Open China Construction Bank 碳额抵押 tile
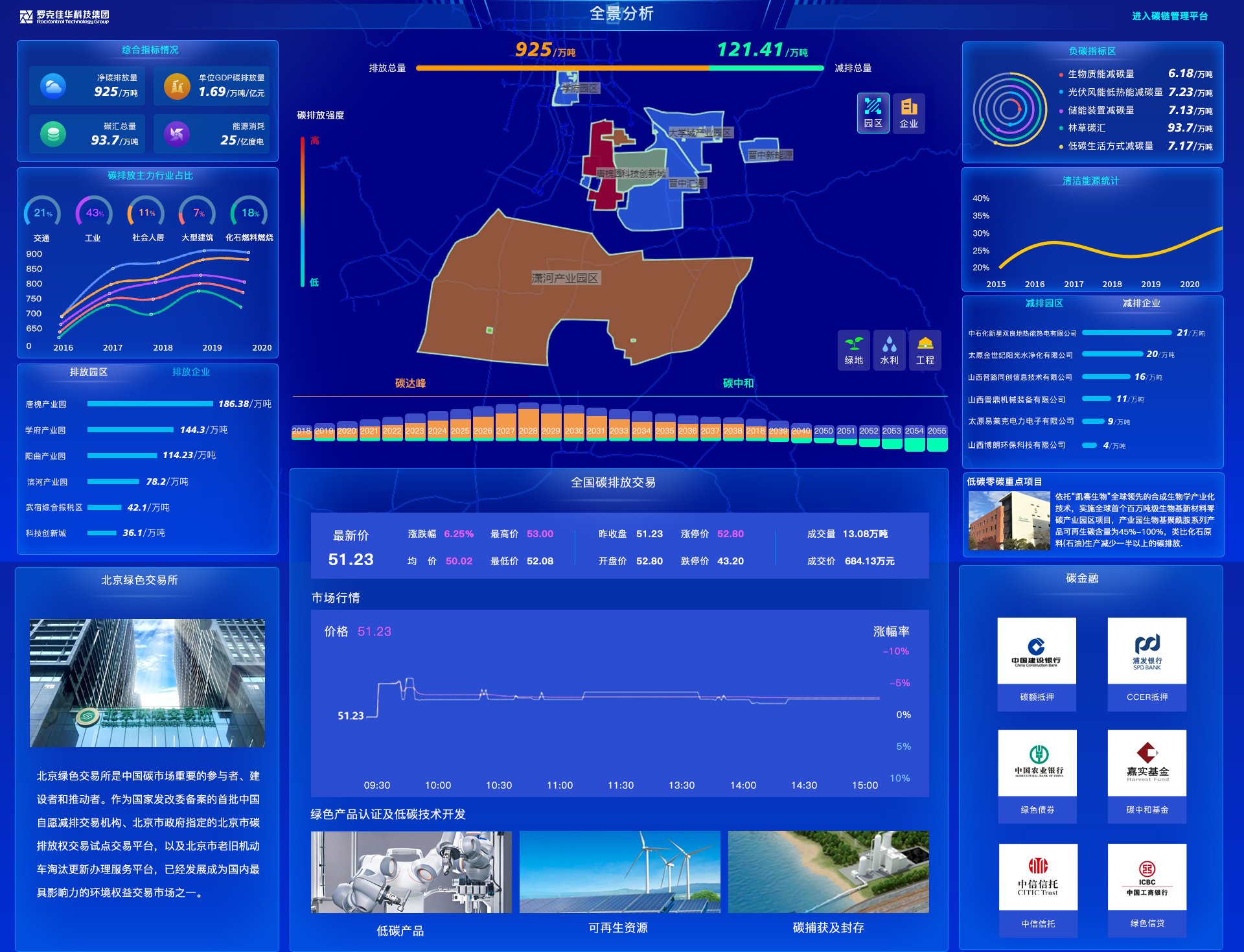This screenshot has height=952, width=1244. pos(1036,663)
